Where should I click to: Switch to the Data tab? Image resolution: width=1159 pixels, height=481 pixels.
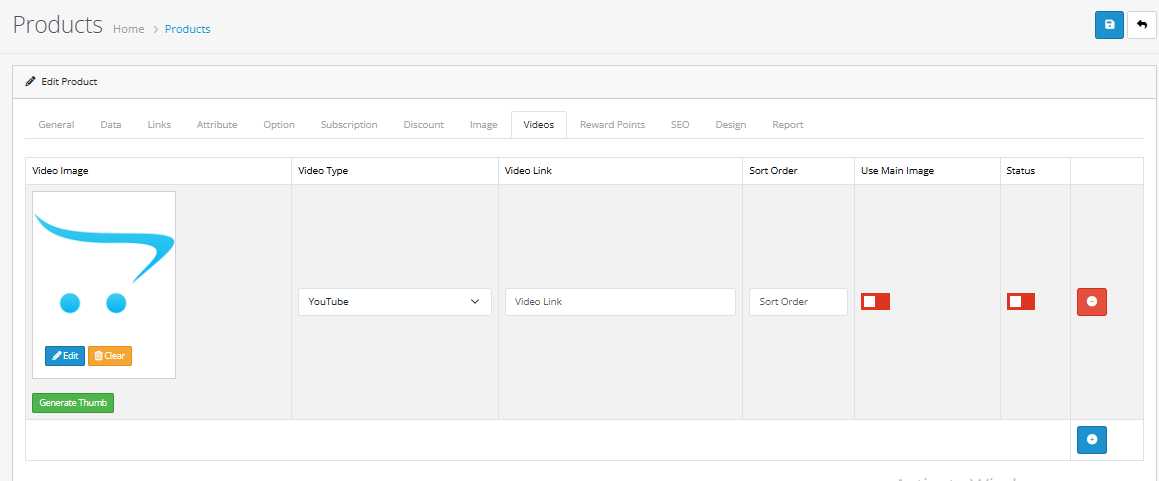click(x=111, y=125)
